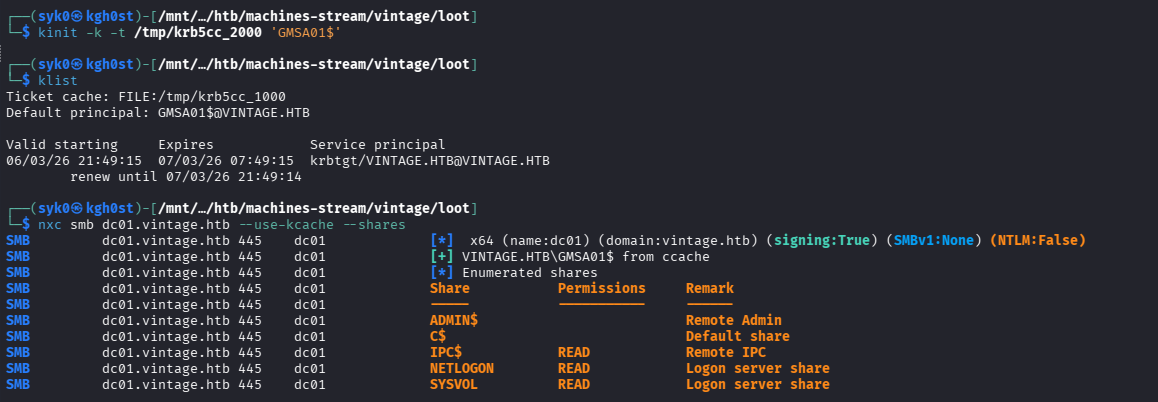Click the kinit command word

point(58,33)
